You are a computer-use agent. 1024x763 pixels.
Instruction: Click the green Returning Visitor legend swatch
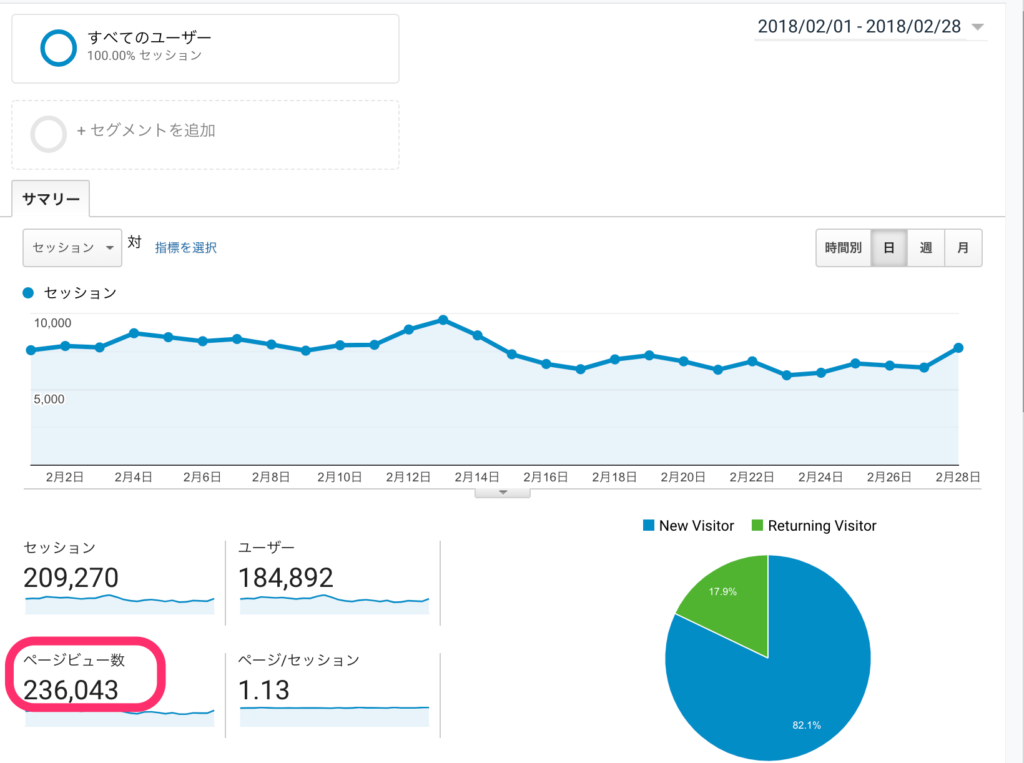(757, 526)
